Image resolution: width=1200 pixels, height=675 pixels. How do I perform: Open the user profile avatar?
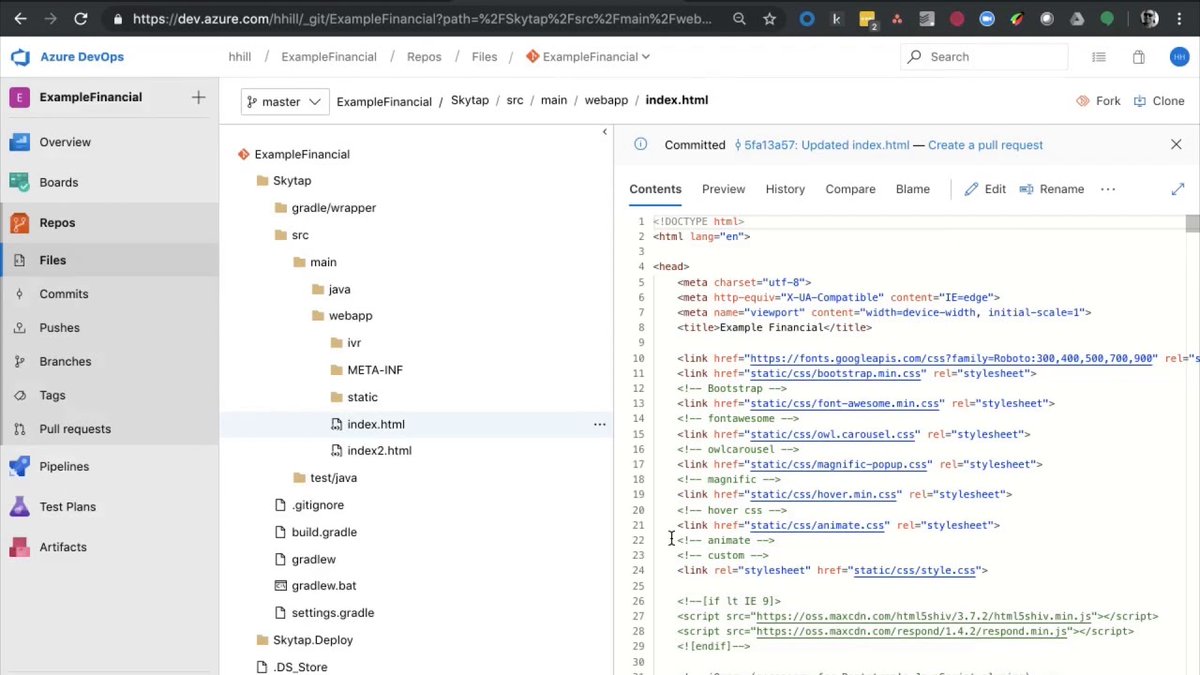click(x=1179, y=57)
